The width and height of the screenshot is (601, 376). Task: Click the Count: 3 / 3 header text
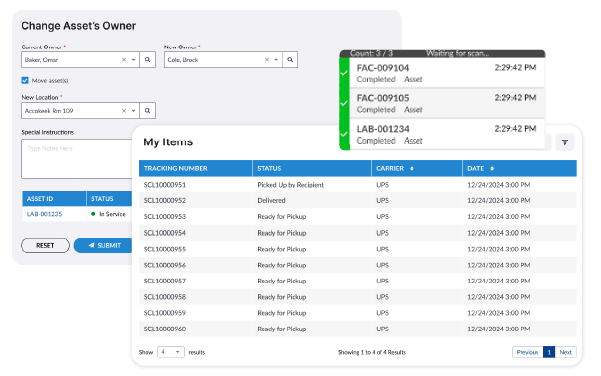pos(371,54)
